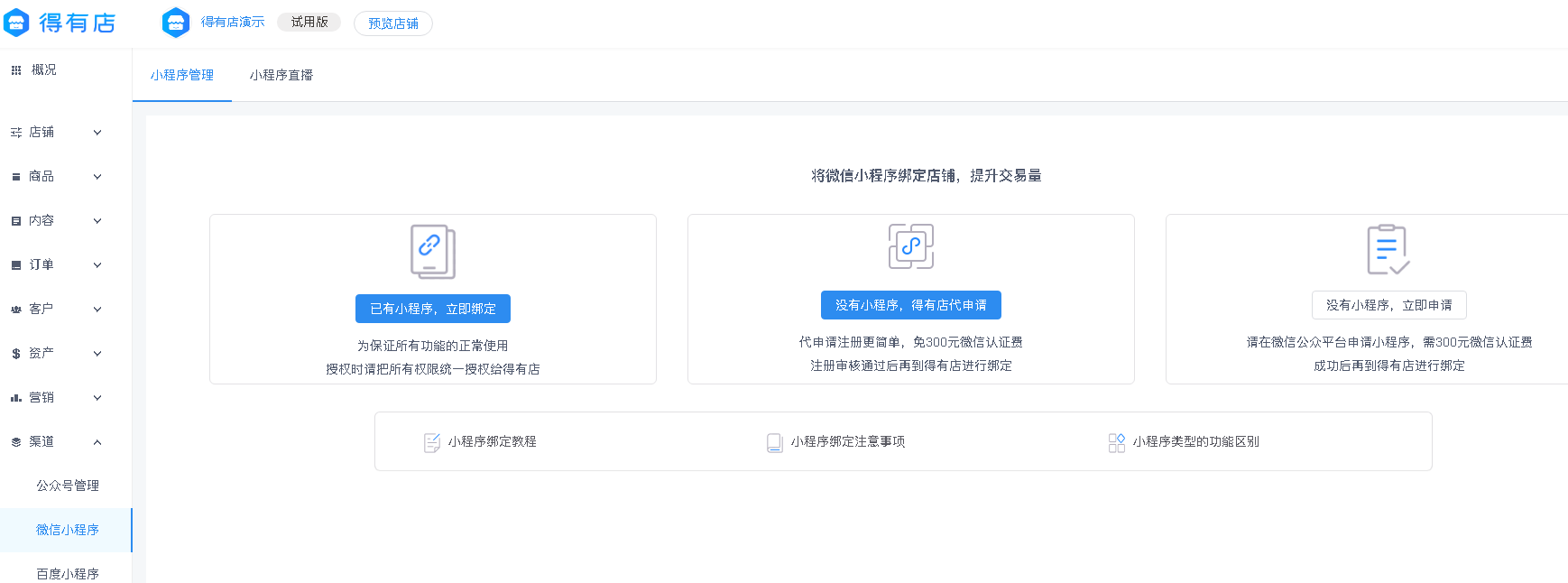Collapse the 渠道 menu chevron
Viewport: 1568px width, 583px height.
coord(97,442)
